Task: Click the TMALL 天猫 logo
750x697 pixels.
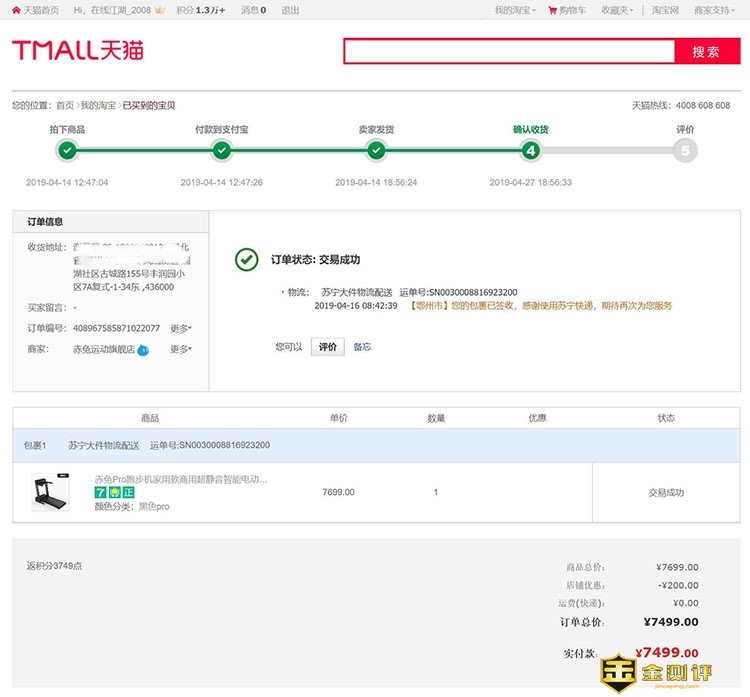Action: (77, 50)
